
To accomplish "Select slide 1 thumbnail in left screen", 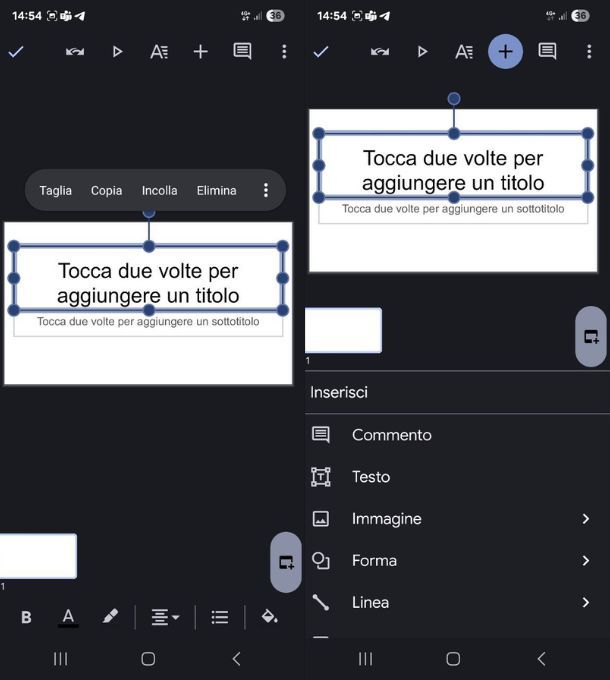I will [38, 556].
